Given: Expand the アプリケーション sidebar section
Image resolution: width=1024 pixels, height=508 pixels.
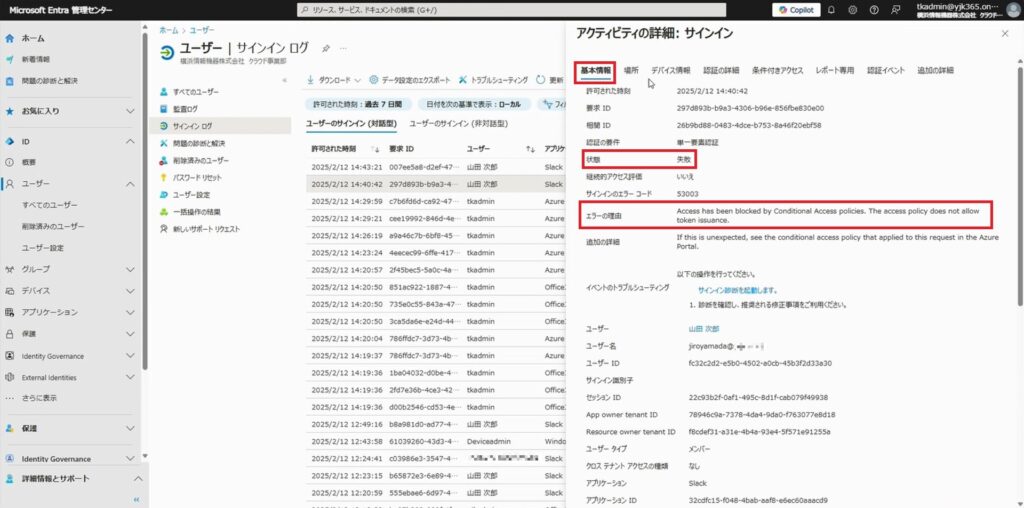Looking at the screenshot, I should (130, 312).
